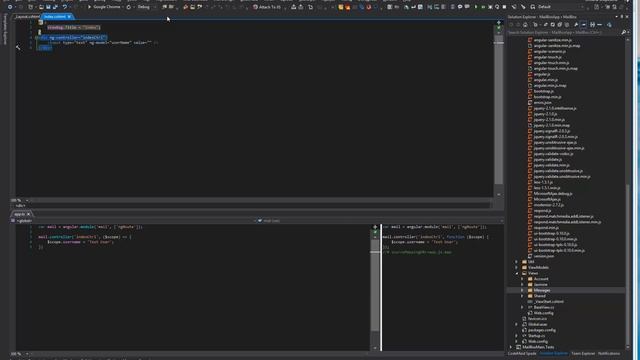Switch to the Team Explorer panel tab

pos(583,353)
